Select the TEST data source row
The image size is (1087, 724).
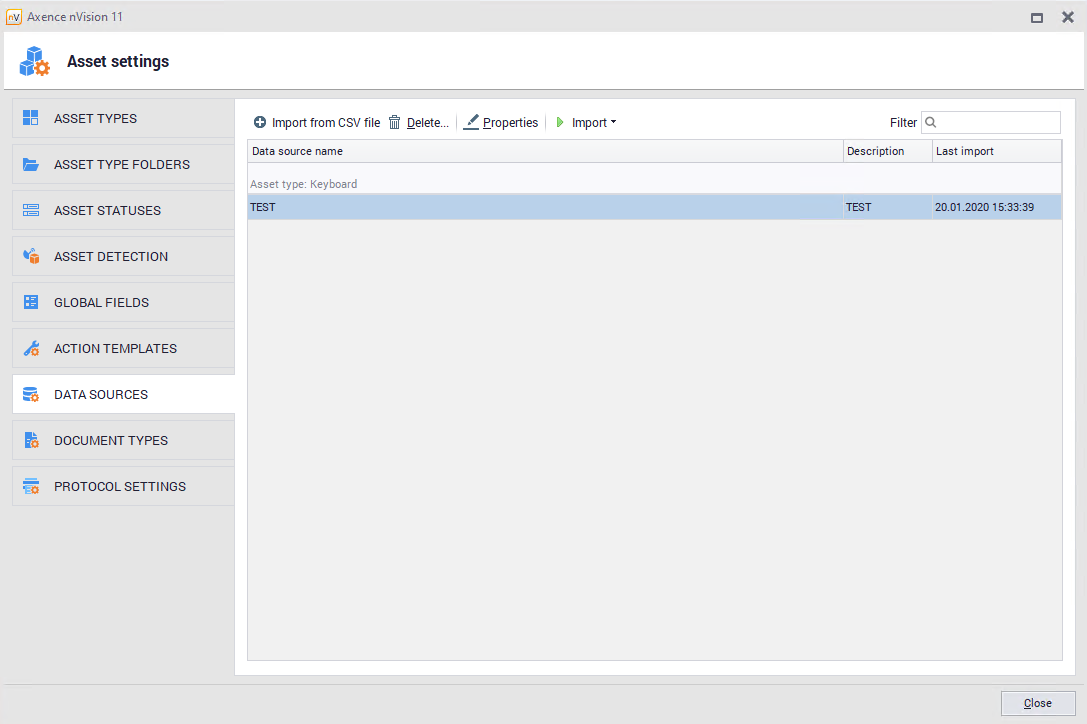point(545,207)
